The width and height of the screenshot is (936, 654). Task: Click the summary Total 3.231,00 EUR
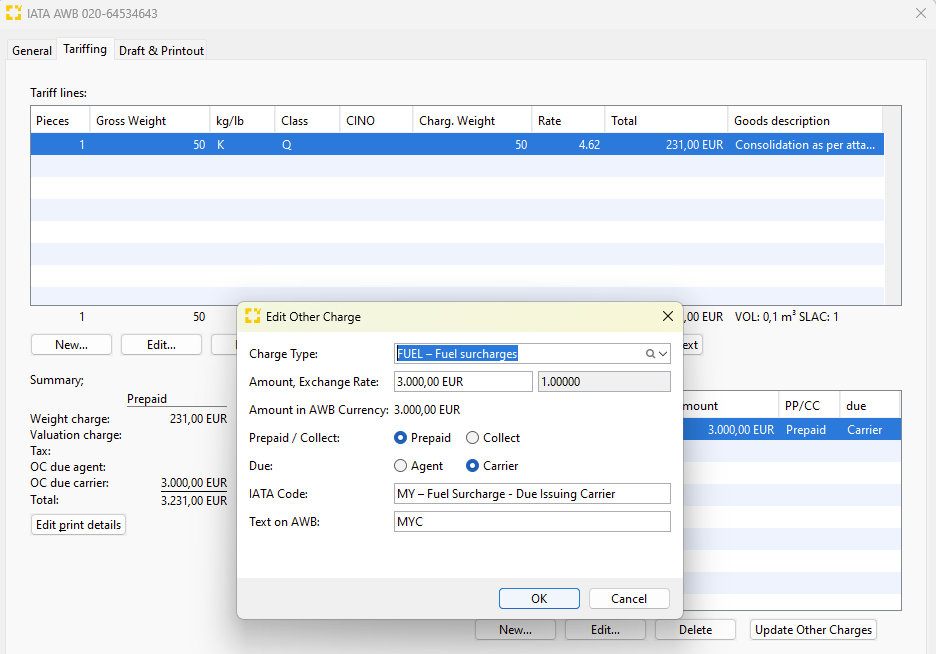point(194,500)
